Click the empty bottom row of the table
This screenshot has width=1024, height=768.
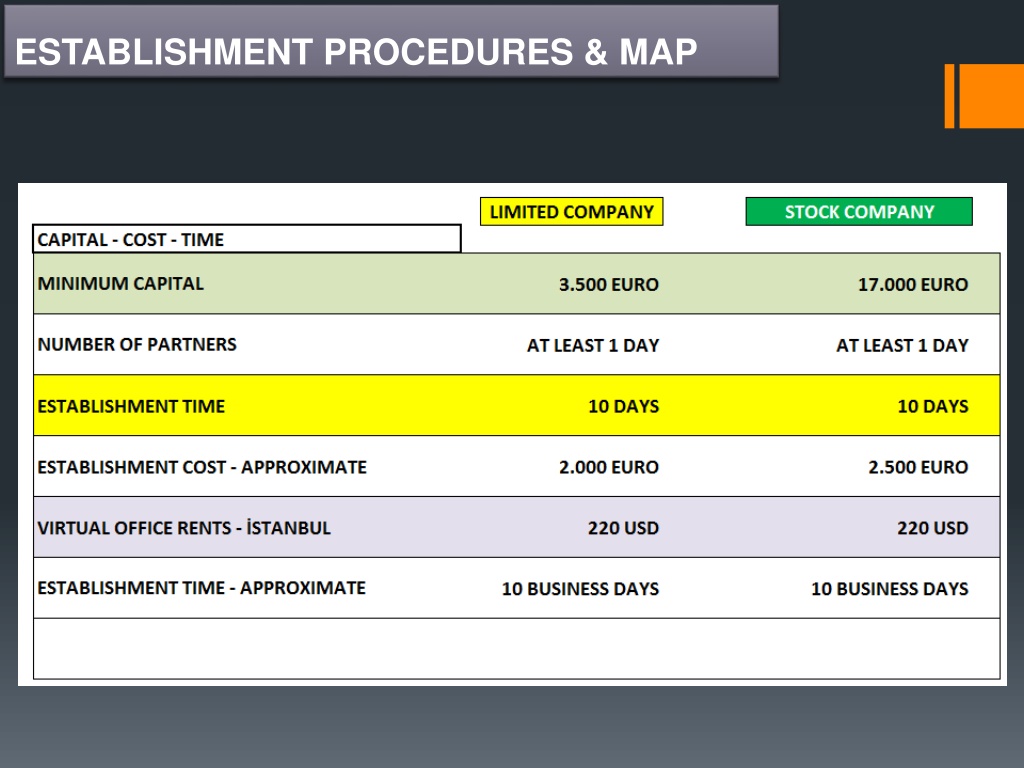point(517,648)
